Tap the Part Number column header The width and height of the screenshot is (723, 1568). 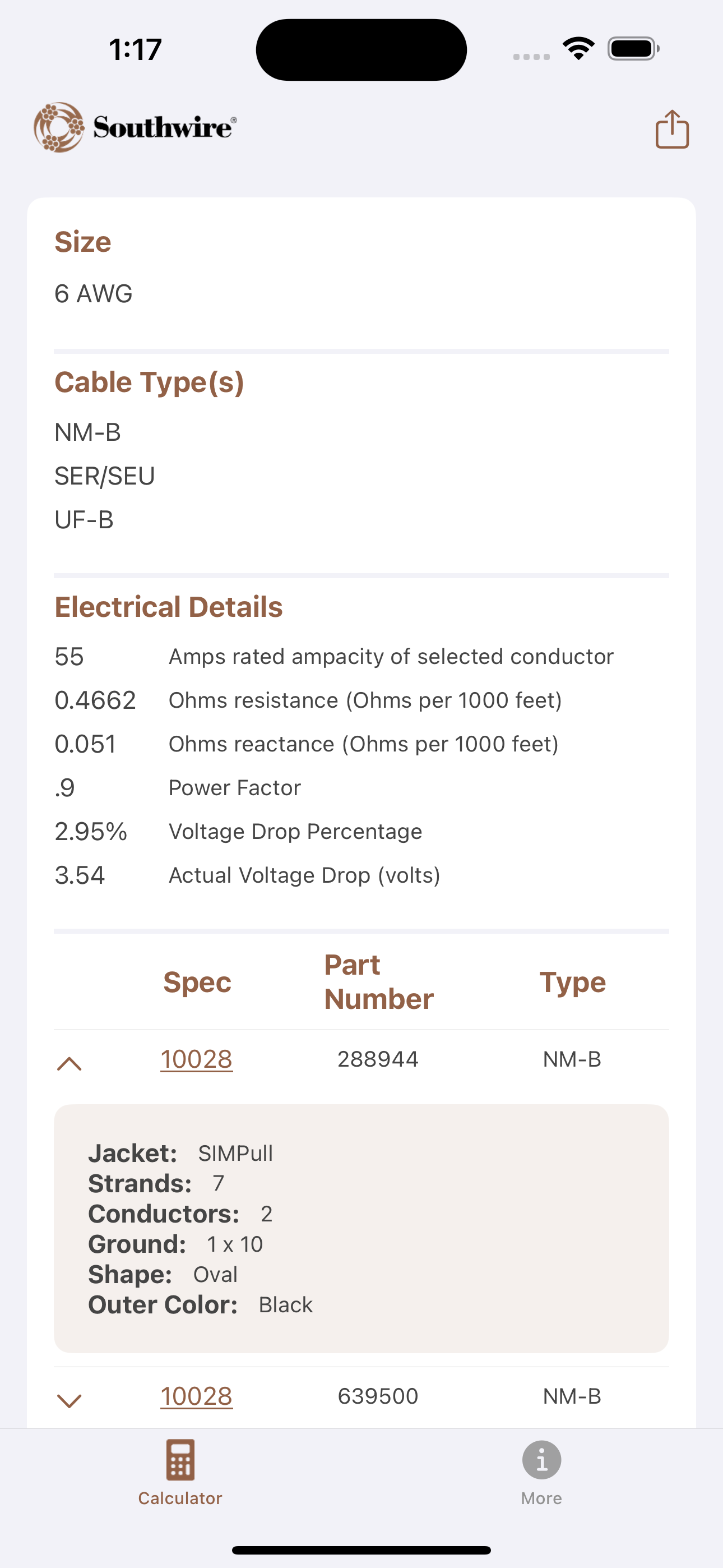[378, 982]
